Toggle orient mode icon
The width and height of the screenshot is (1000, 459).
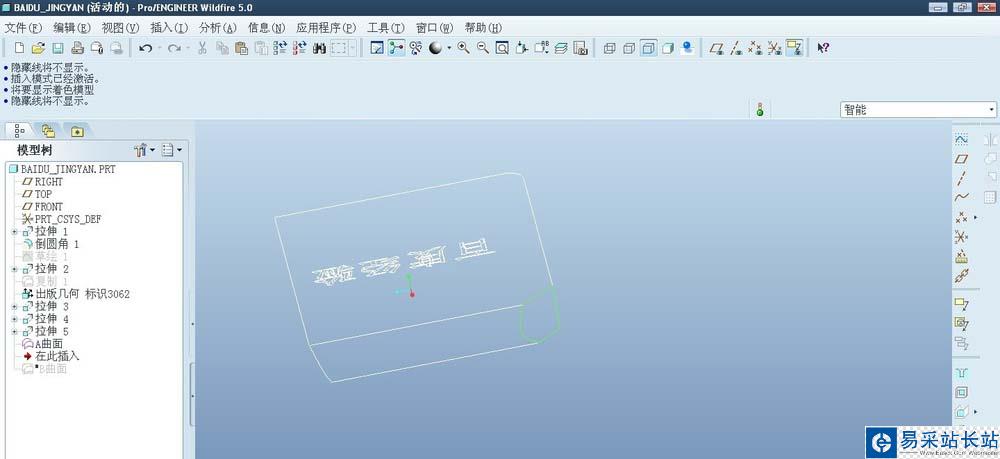[416, 48]
